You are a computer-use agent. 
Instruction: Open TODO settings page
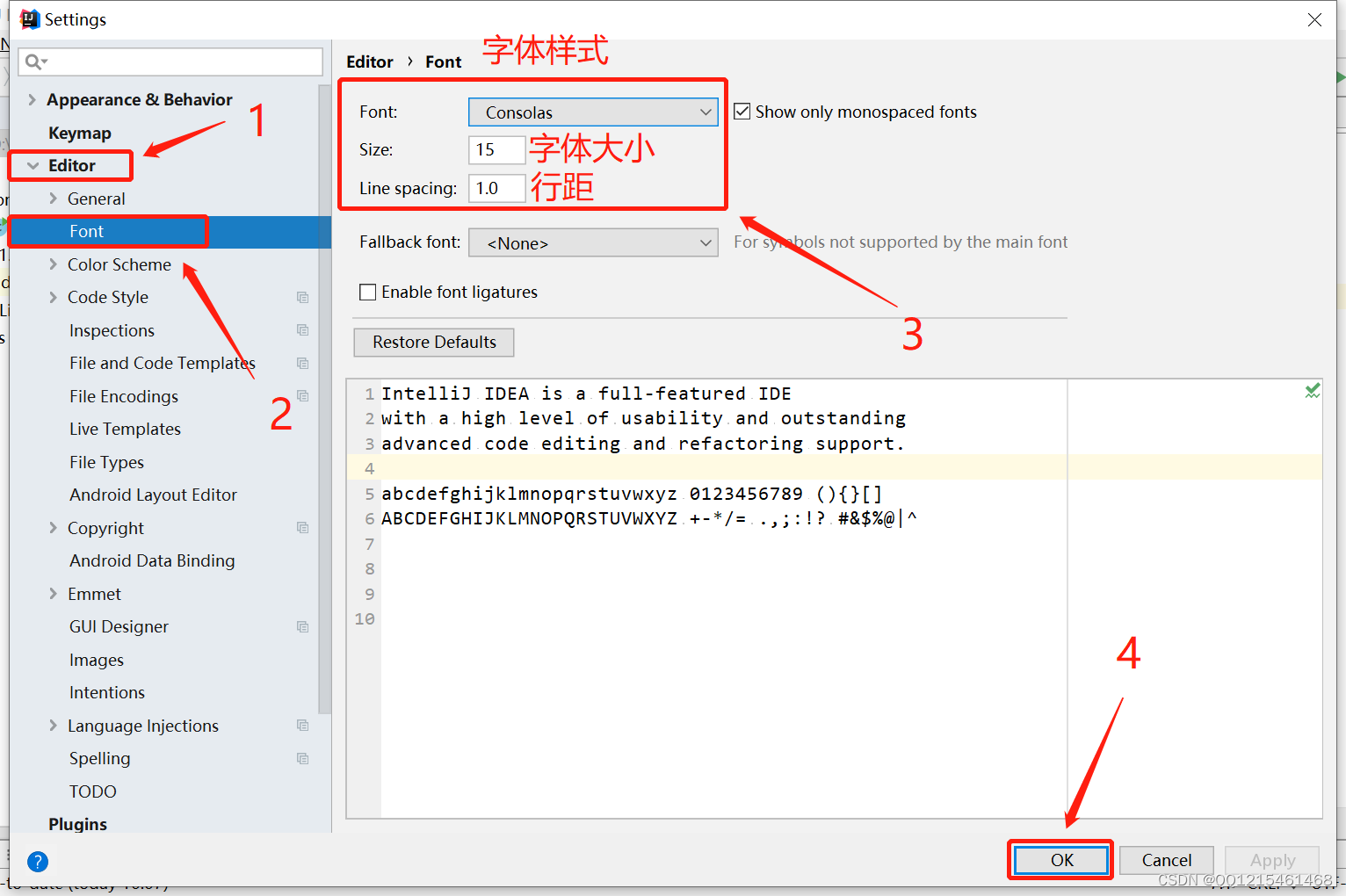click(92, 791)
